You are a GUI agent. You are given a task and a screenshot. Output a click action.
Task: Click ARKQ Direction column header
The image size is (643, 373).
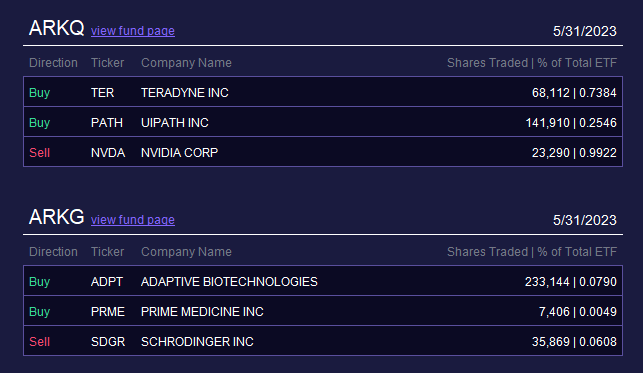(53, 63)
